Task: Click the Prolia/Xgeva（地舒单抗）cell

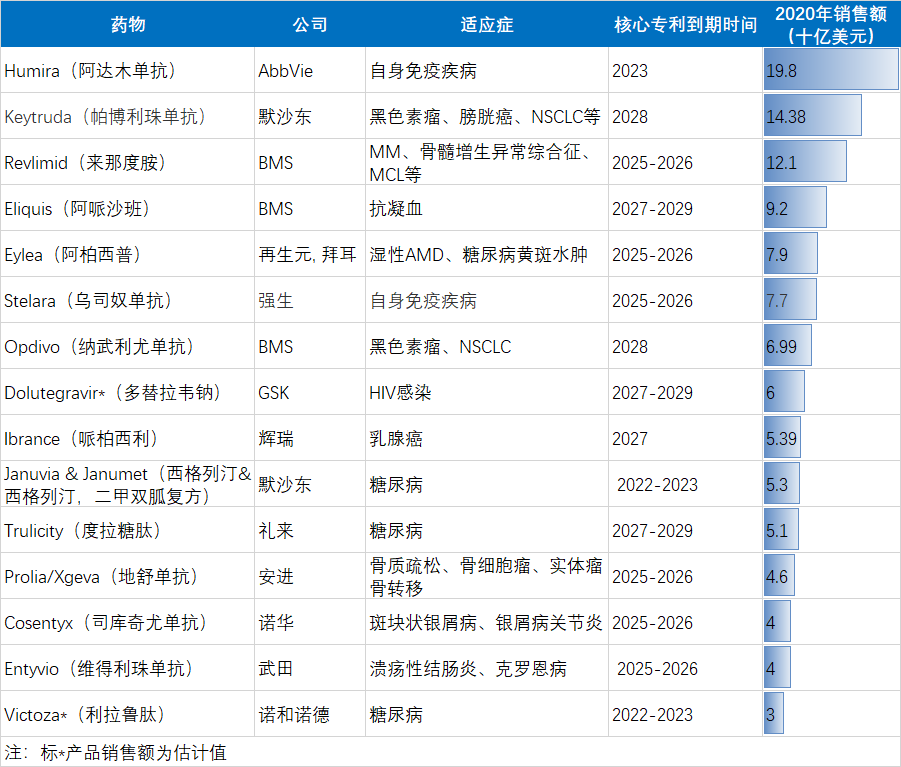Action: 128,576
